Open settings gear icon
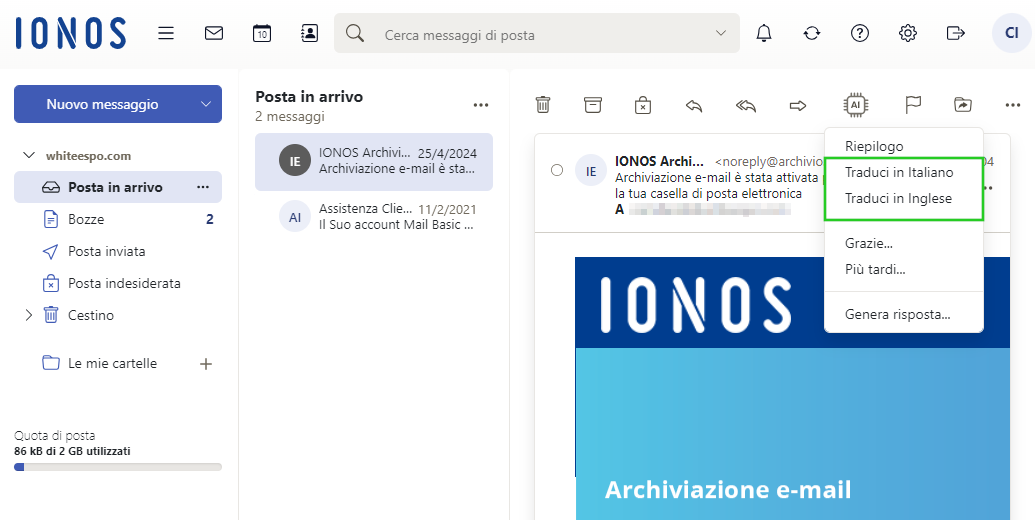Image resolution: width=1035 pixels, height=520 pixels. (x=908, y=33)
